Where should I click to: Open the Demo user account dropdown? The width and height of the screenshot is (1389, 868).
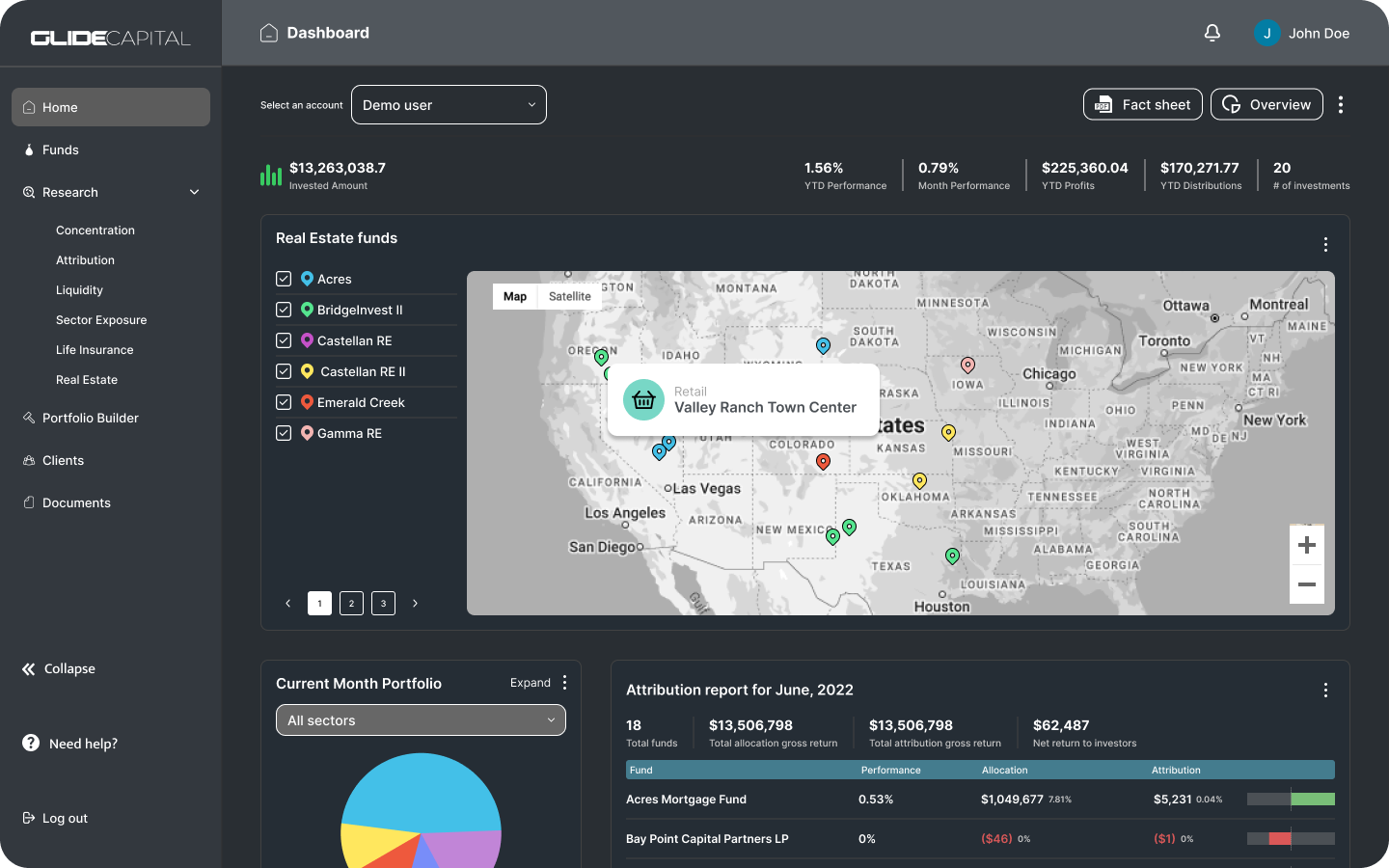click(x=449, y=104)
